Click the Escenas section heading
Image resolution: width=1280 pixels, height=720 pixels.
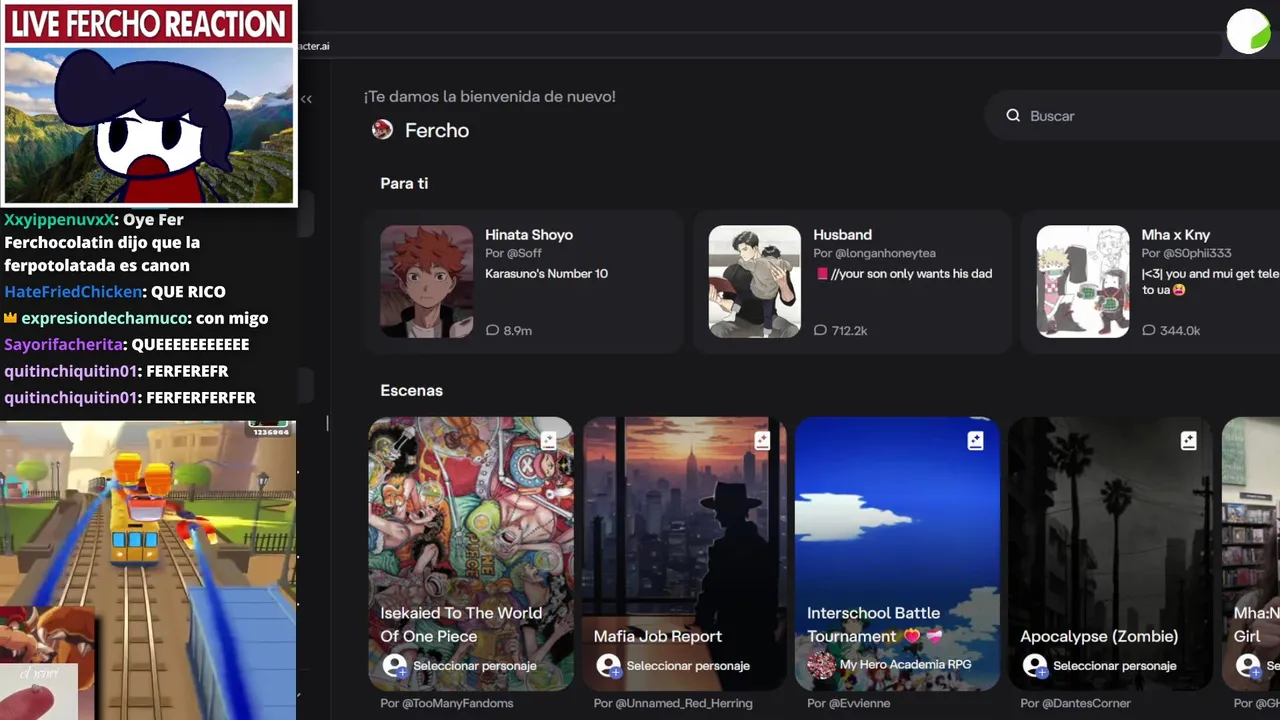[411, 391]
